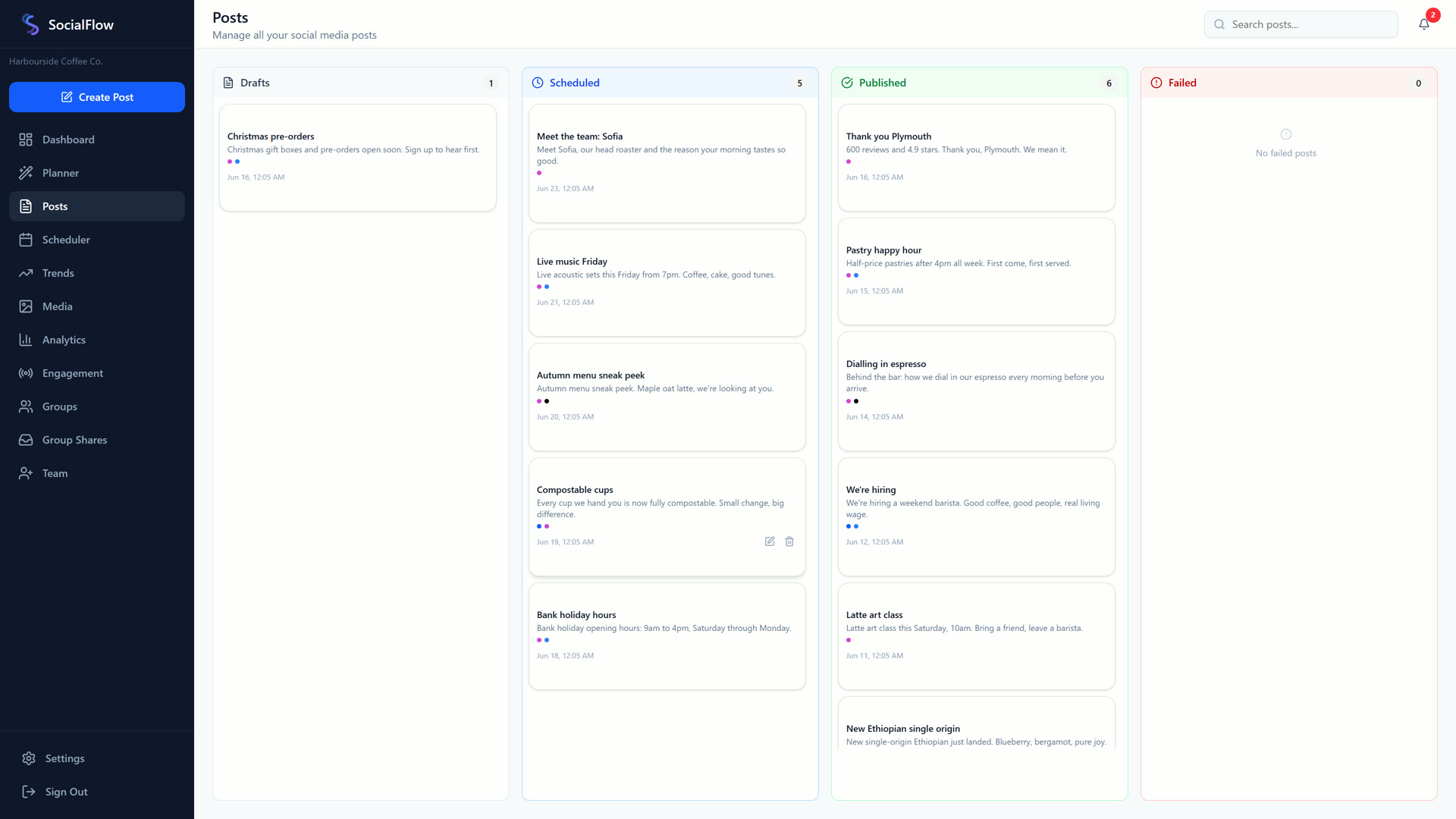Image resolution: width=1456 pixels, height=819 pixels.
Task: Click the Published column count badge 6
Action: pos(1109,83)
